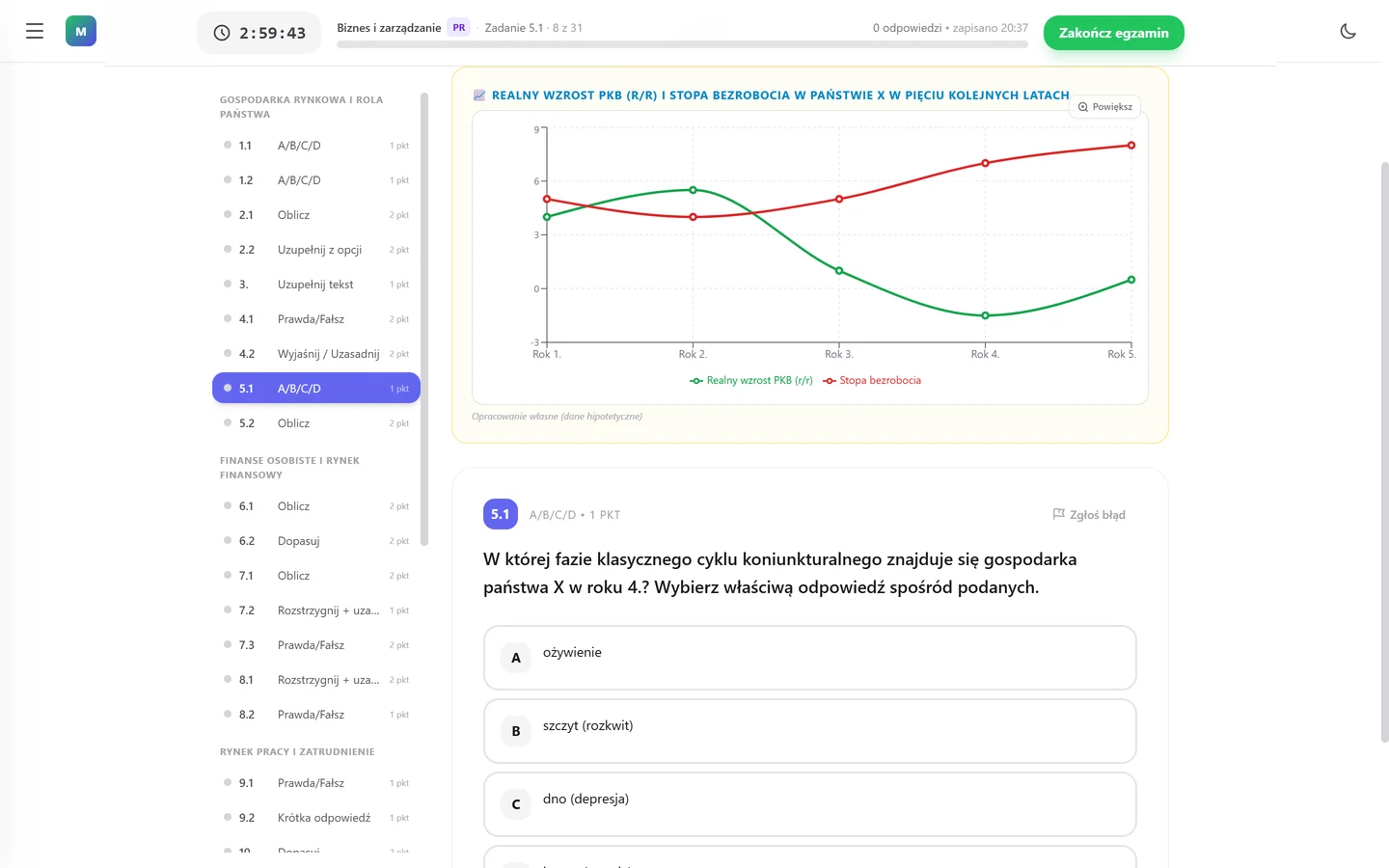Open task 7.3 Prawda/Fałsz
The height and width of the screenshot is (868, 1389).
[316, 645]
